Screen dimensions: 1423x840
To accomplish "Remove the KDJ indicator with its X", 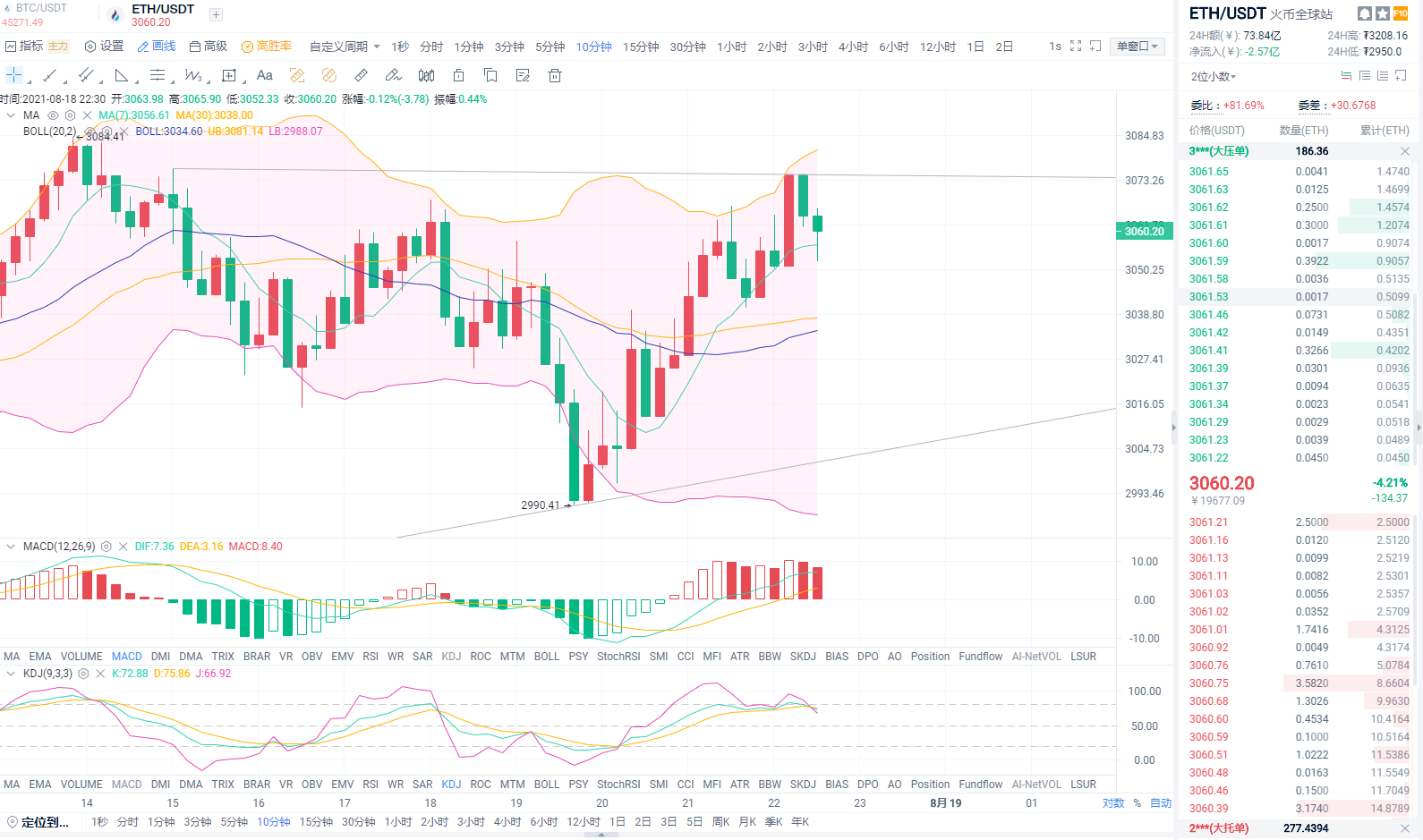I will [x=100, y=674].
